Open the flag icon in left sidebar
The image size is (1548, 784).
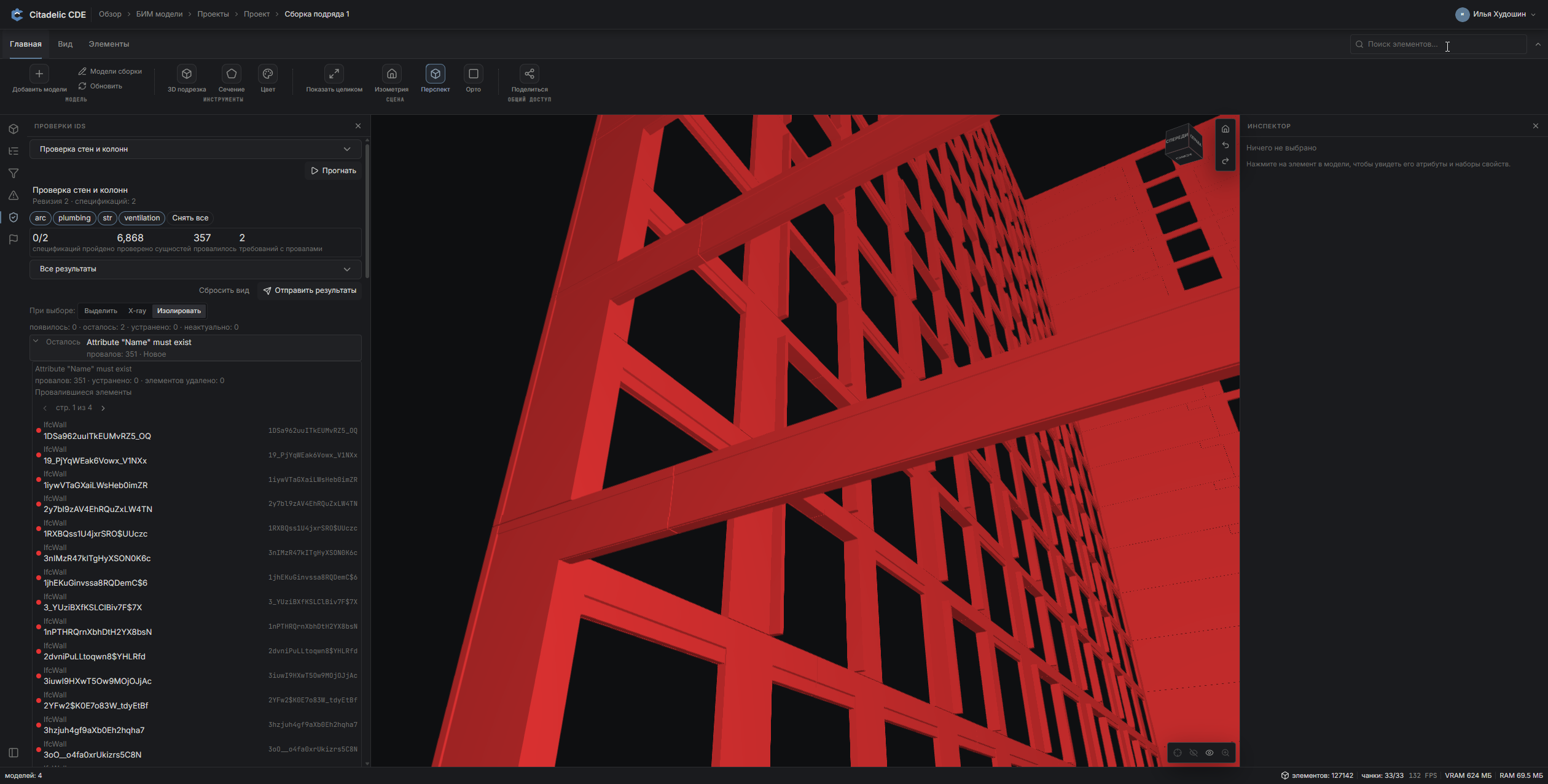pyautogui.click(x=14, y=239)
